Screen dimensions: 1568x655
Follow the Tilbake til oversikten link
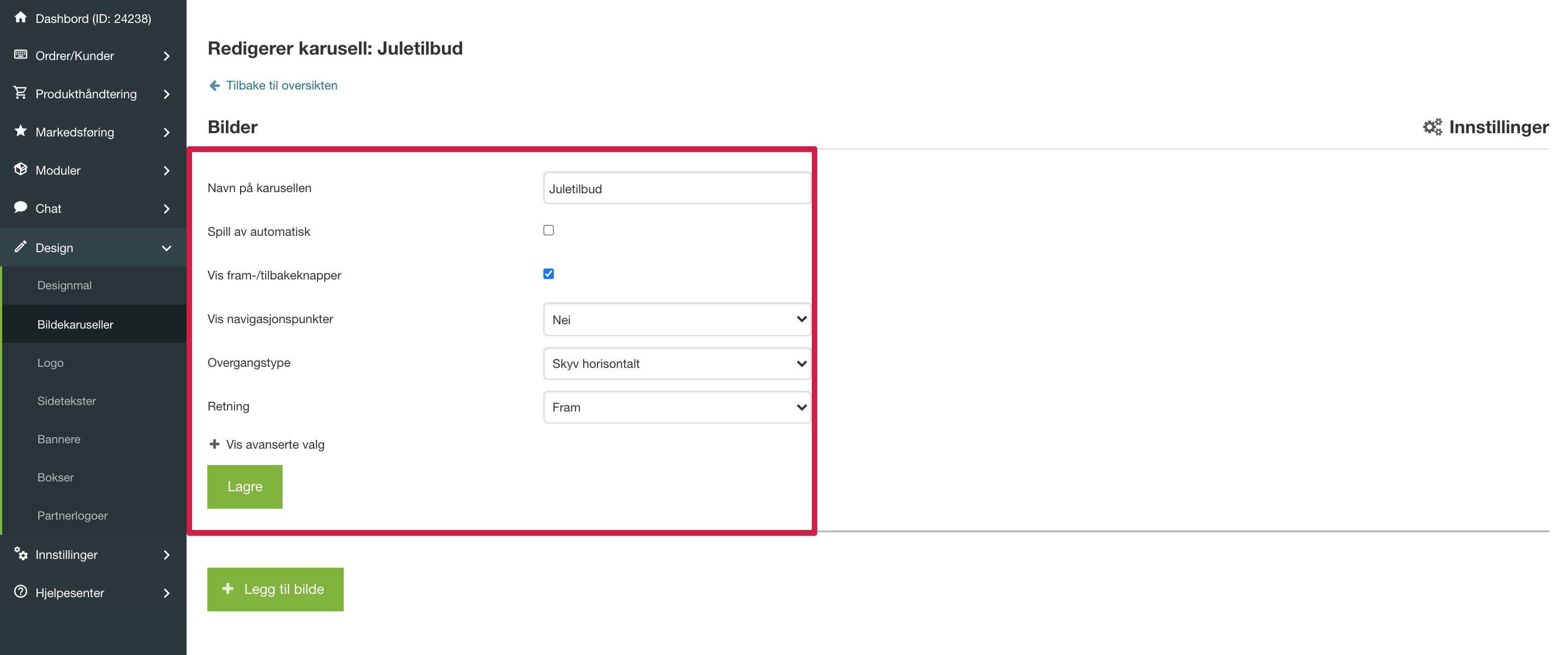[281, 85]
